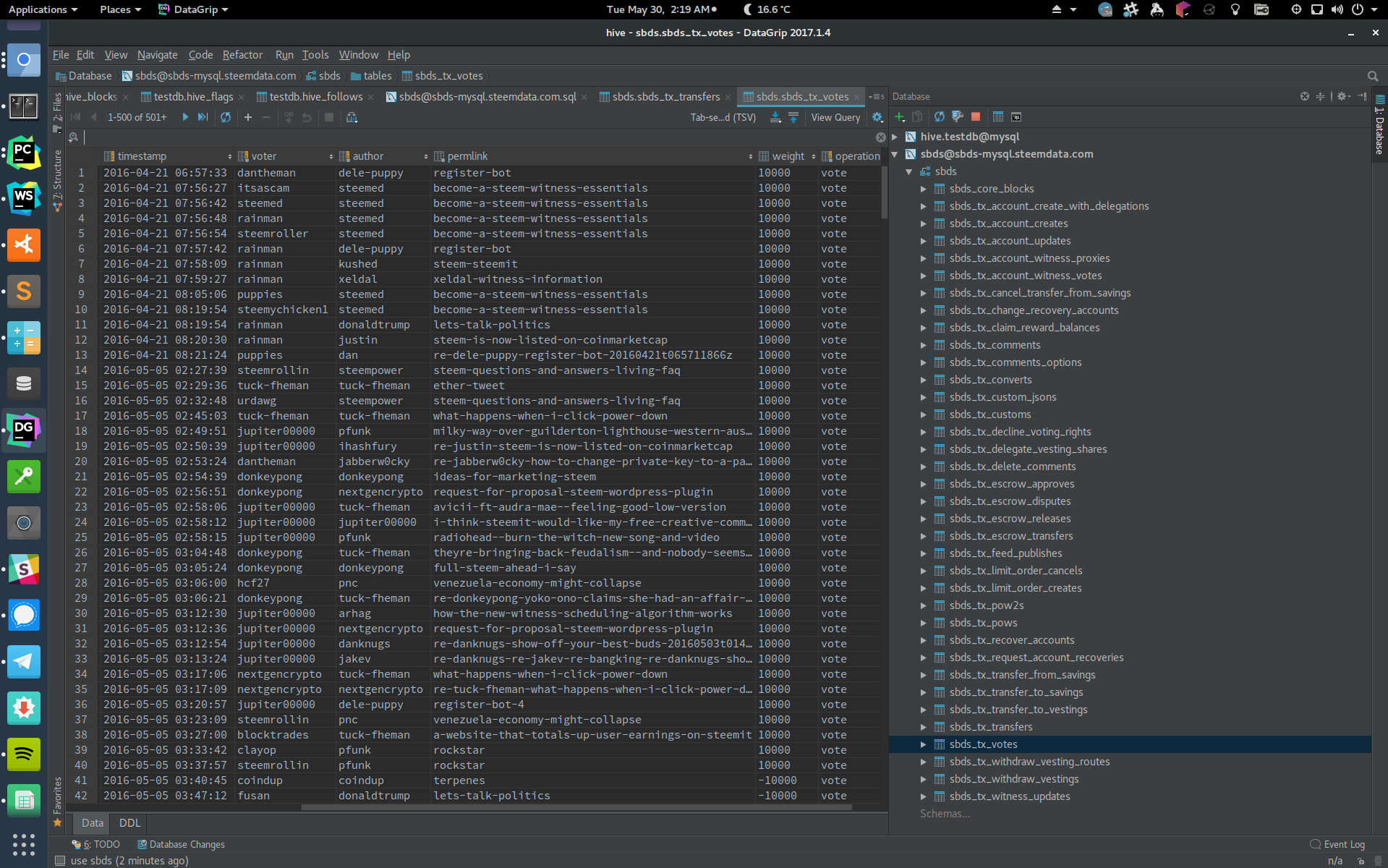Show hidden editor tabs list
1388x868 pixels.
click(877, 97)
